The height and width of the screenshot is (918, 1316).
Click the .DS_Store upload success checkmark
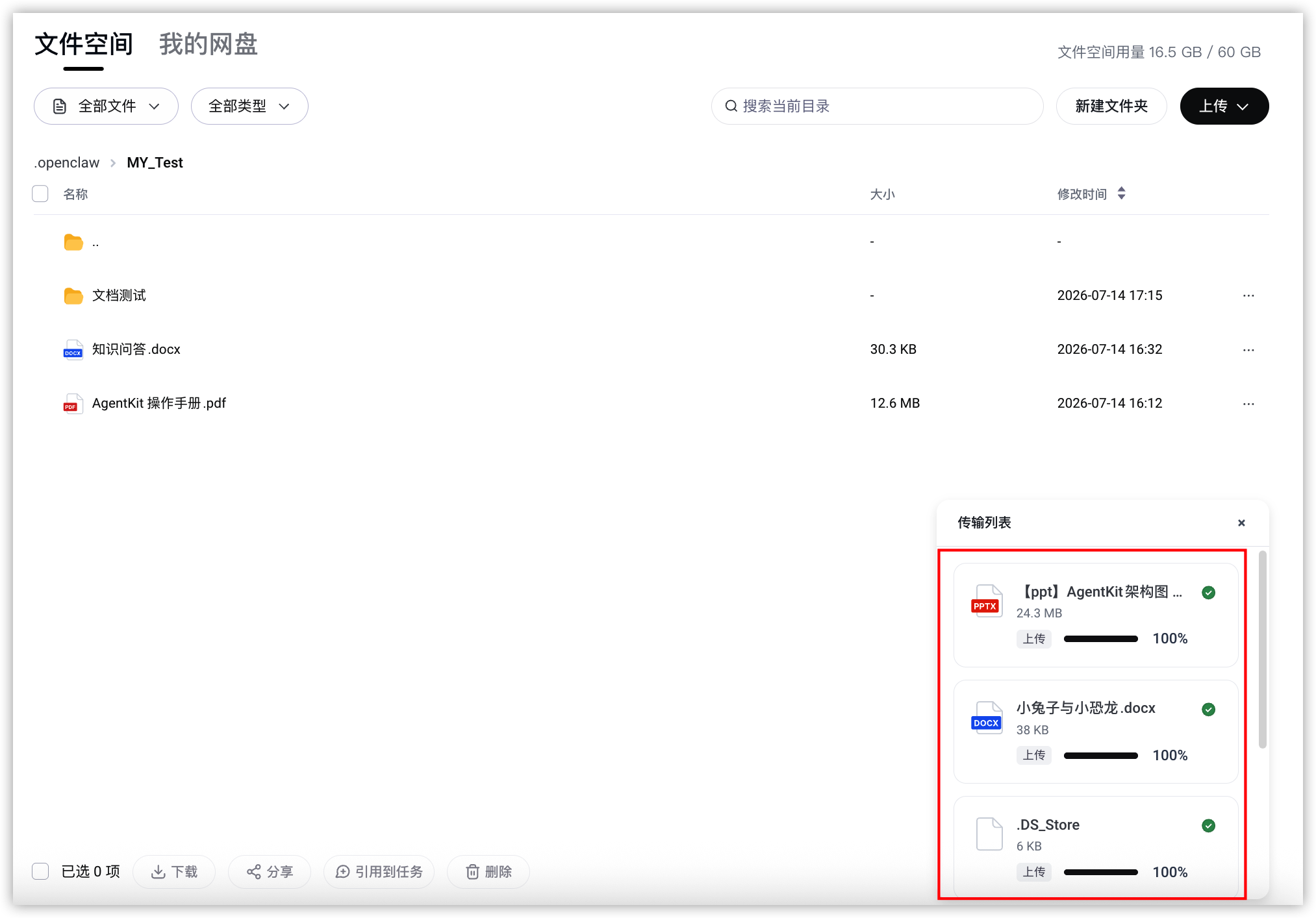point(1208,826)
